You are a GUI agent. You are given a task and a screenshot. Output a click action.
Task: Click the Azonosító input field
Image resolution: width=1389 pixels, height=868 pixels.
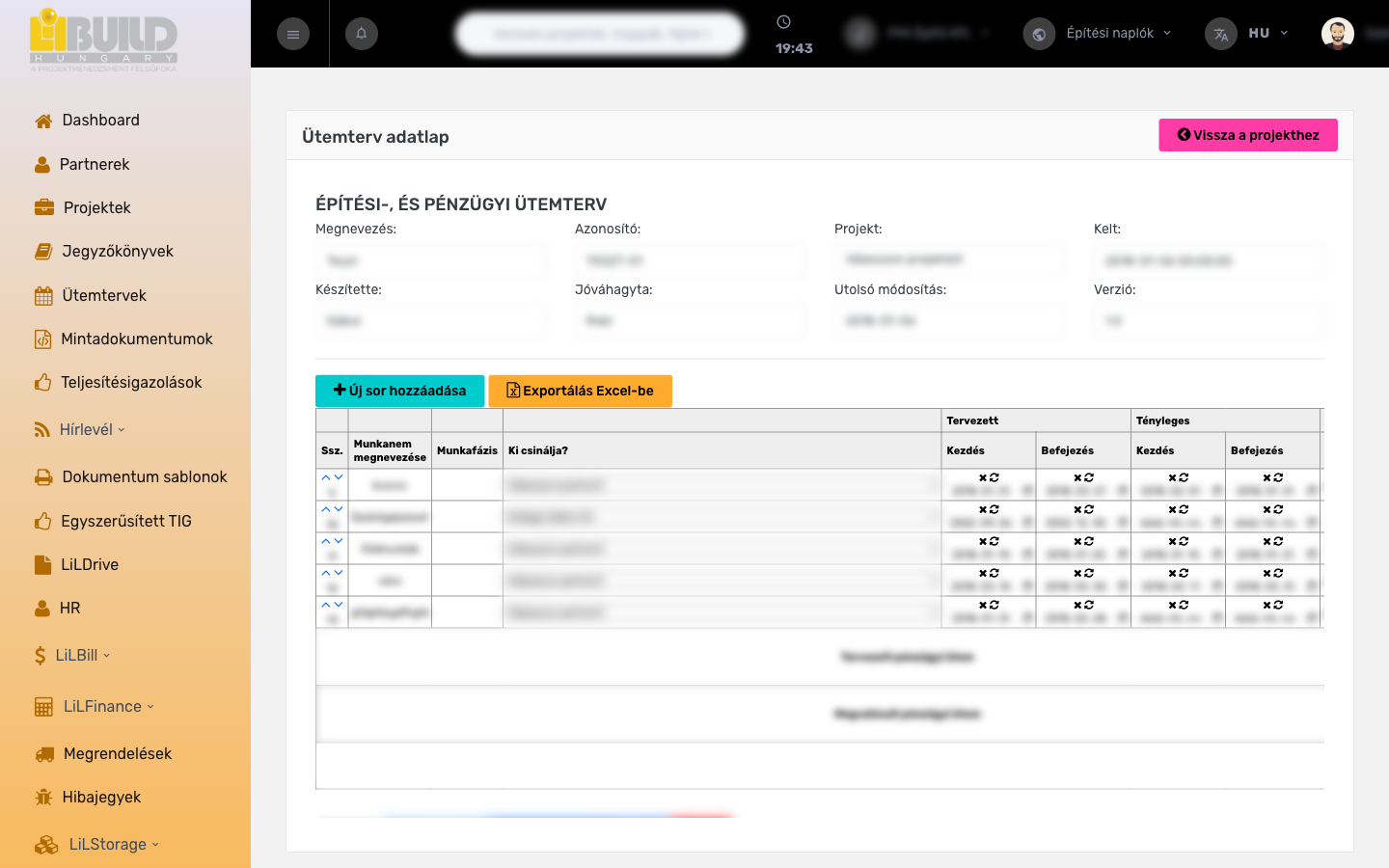click(691, 260)
